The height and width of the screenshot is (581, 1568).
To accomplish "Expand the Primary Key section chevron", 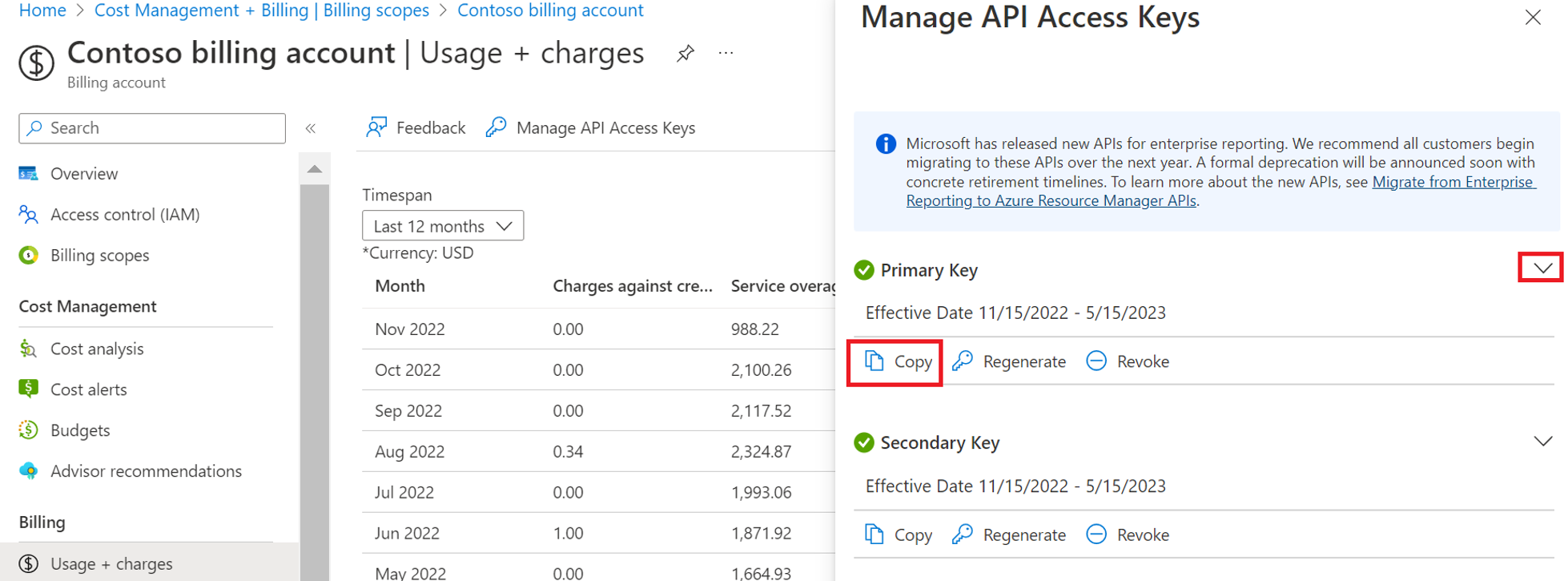I will [x=1542, y=268].
